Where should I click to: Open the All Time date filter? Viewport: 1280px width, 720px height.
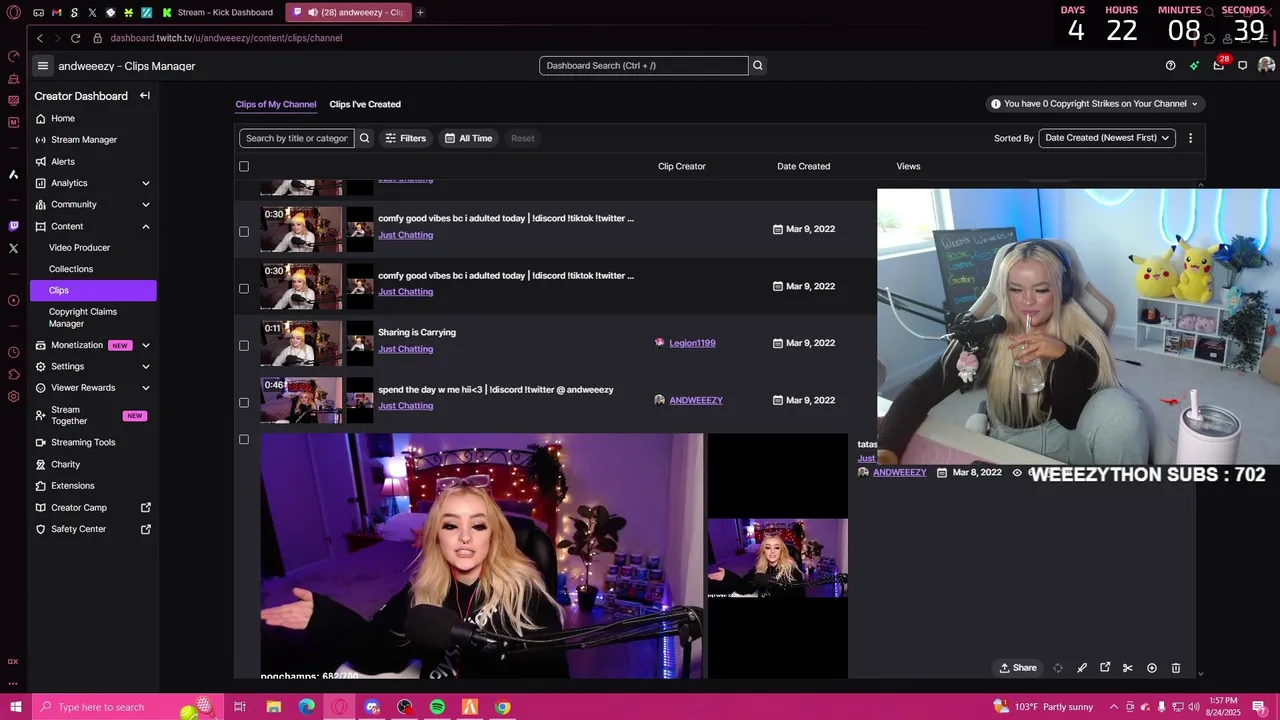pyautogui.click(x=468, y=138)
